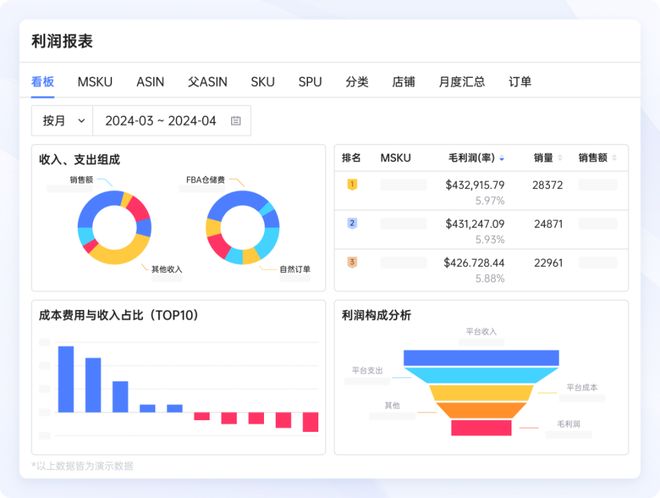Open the 月度汇总 tab
The image size is (660, 498).
click(461, 81)
